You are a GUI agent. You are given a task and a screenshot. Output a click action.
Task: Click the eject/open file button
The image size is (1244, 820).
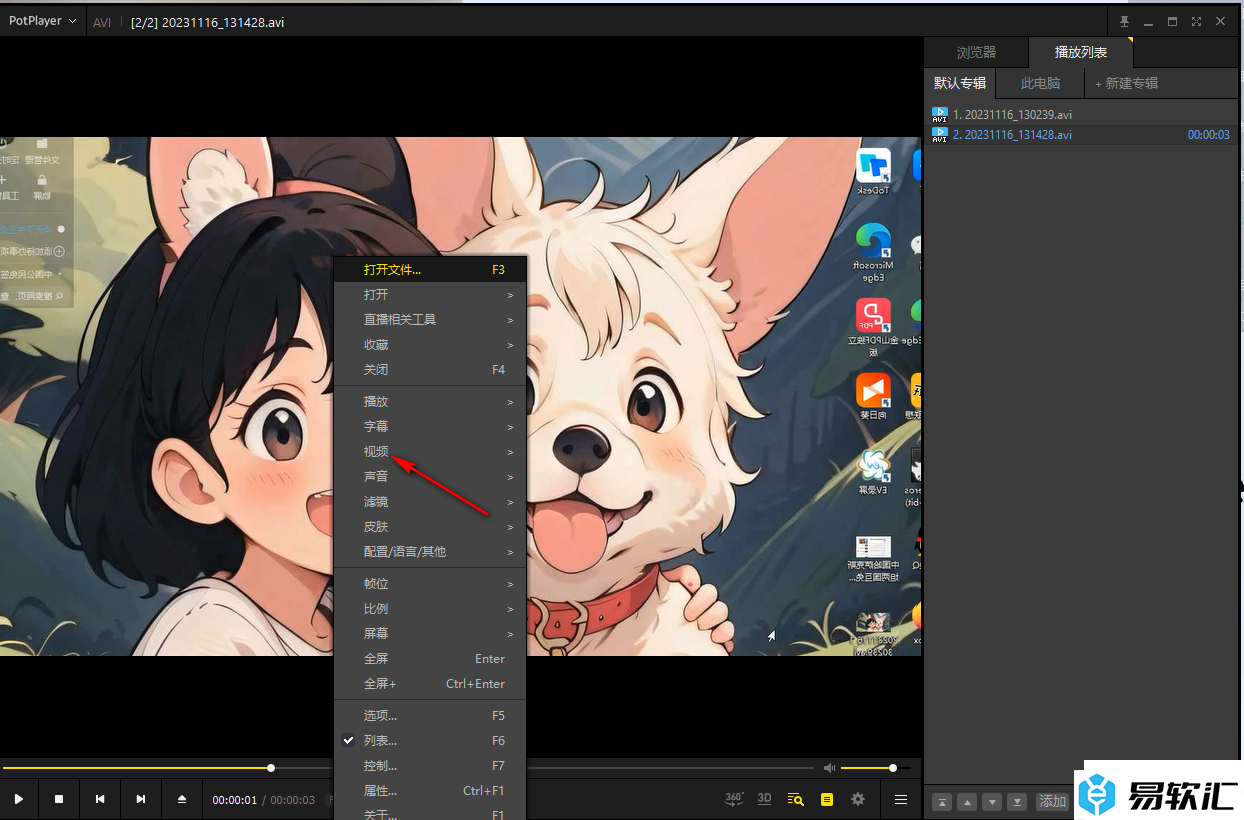(x=182, y=799)
